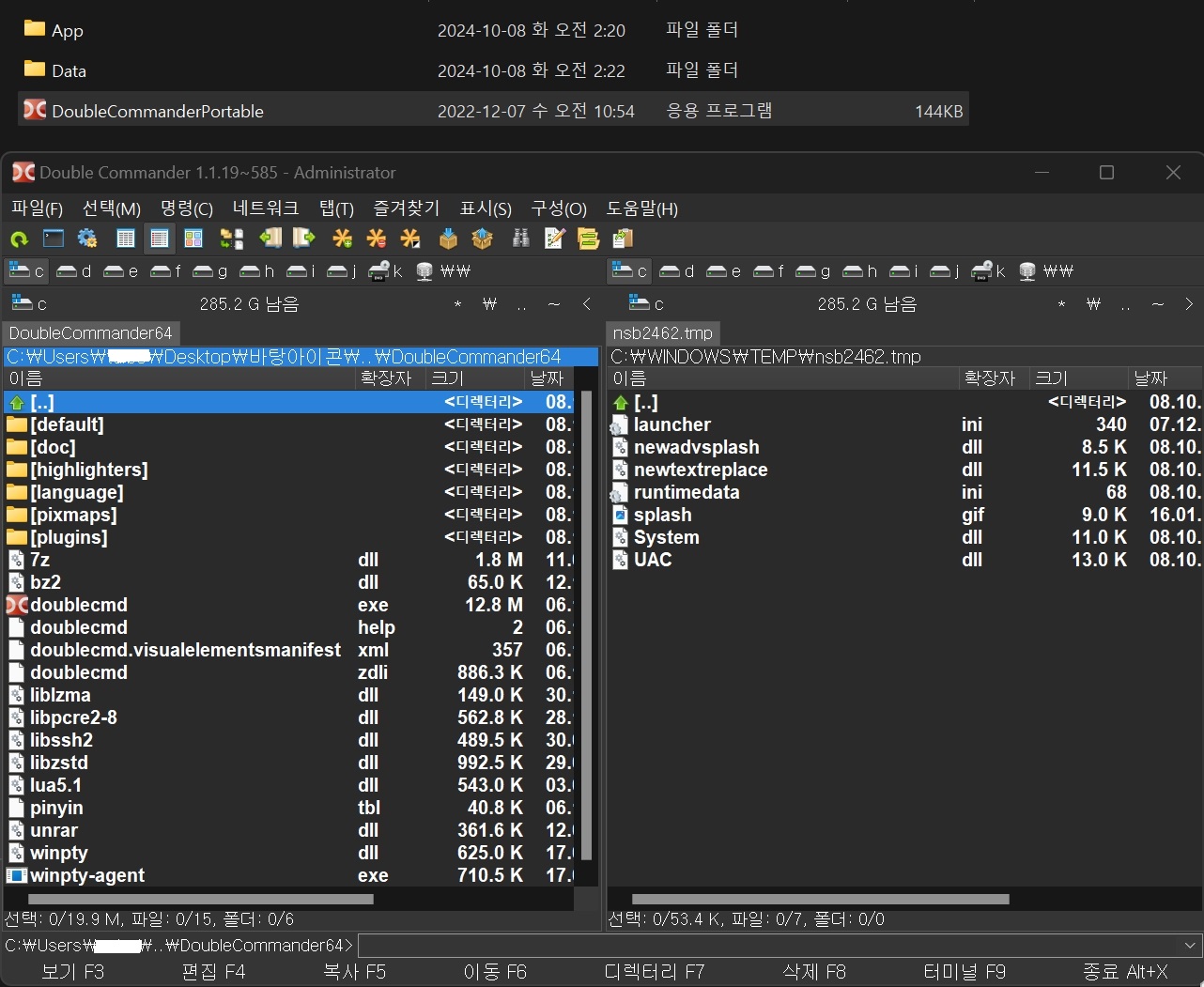Select drive g in left drive bar
Image resolution: width=1204 pixels, height=987 pixels.
[x=210, y=271]
